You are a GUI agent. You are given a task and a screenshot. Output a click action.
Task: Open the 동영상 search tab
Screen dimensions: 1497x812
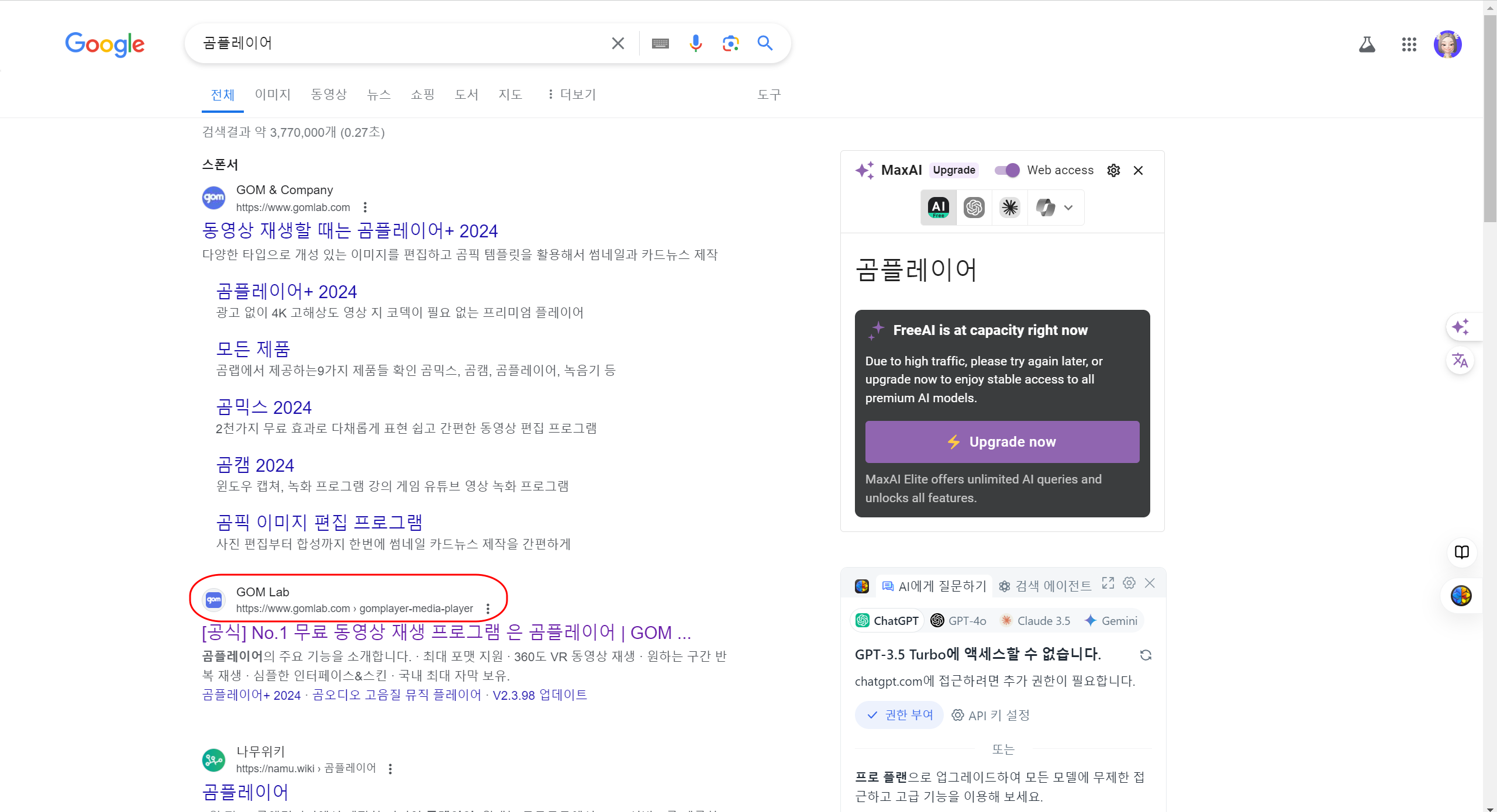[x=329, y=95]
